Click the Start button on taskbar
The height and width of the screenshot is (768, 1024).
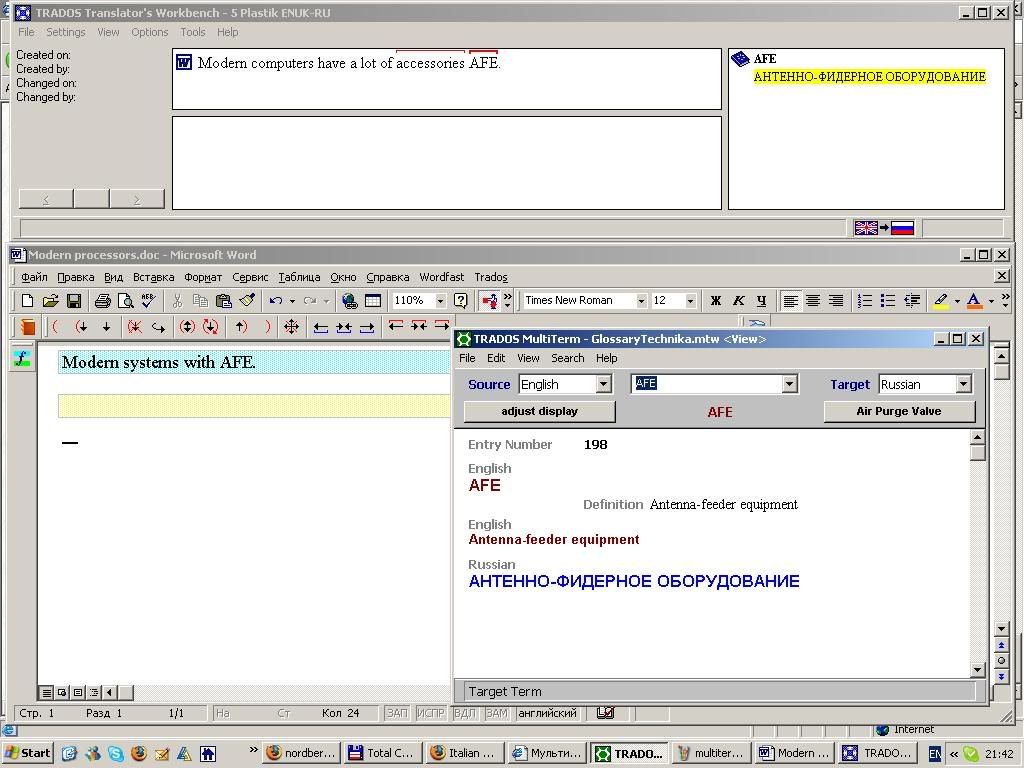27,753
